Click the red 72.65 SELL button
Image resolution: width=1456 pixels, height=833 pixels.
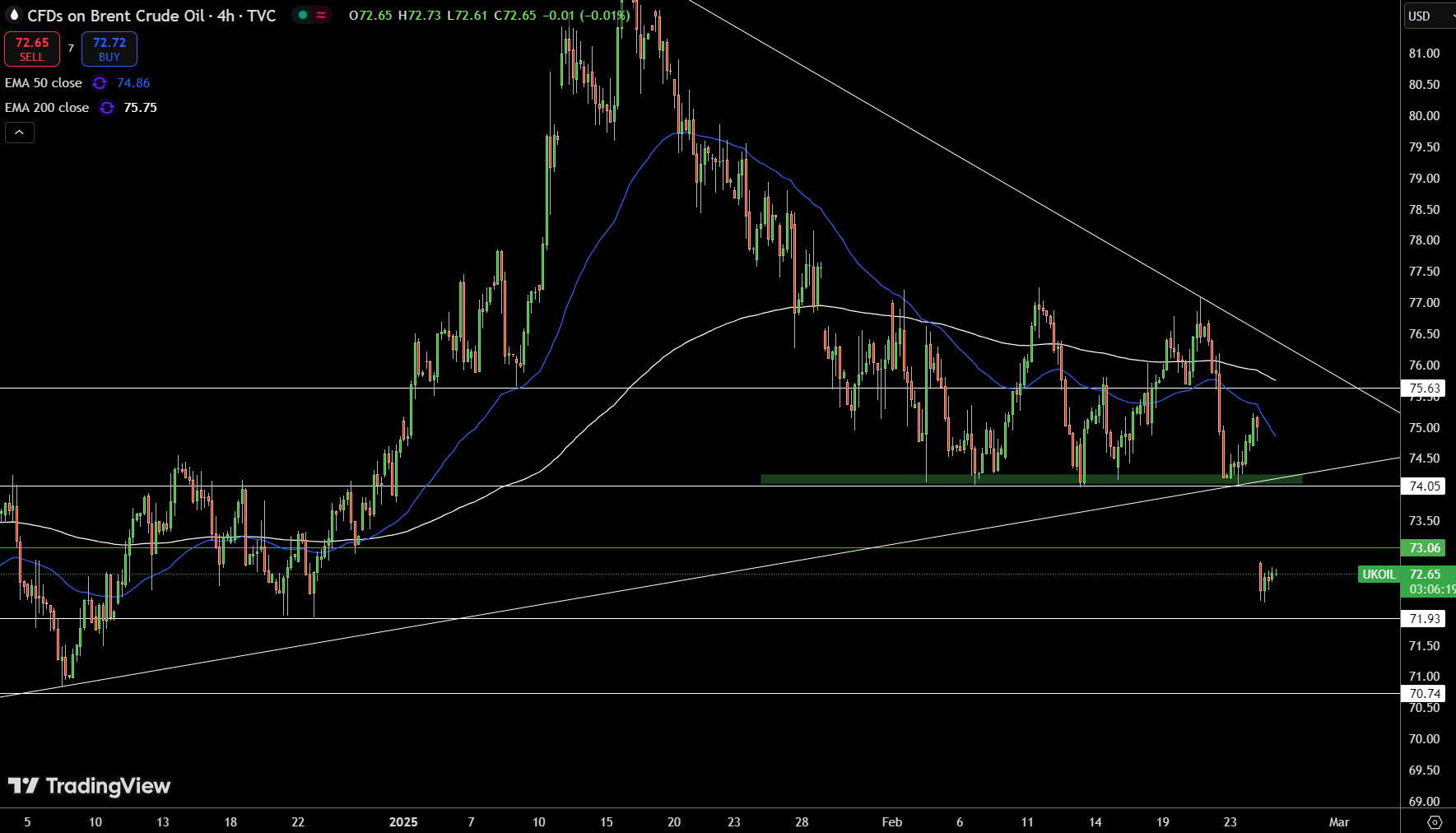(x=32, y=49)
